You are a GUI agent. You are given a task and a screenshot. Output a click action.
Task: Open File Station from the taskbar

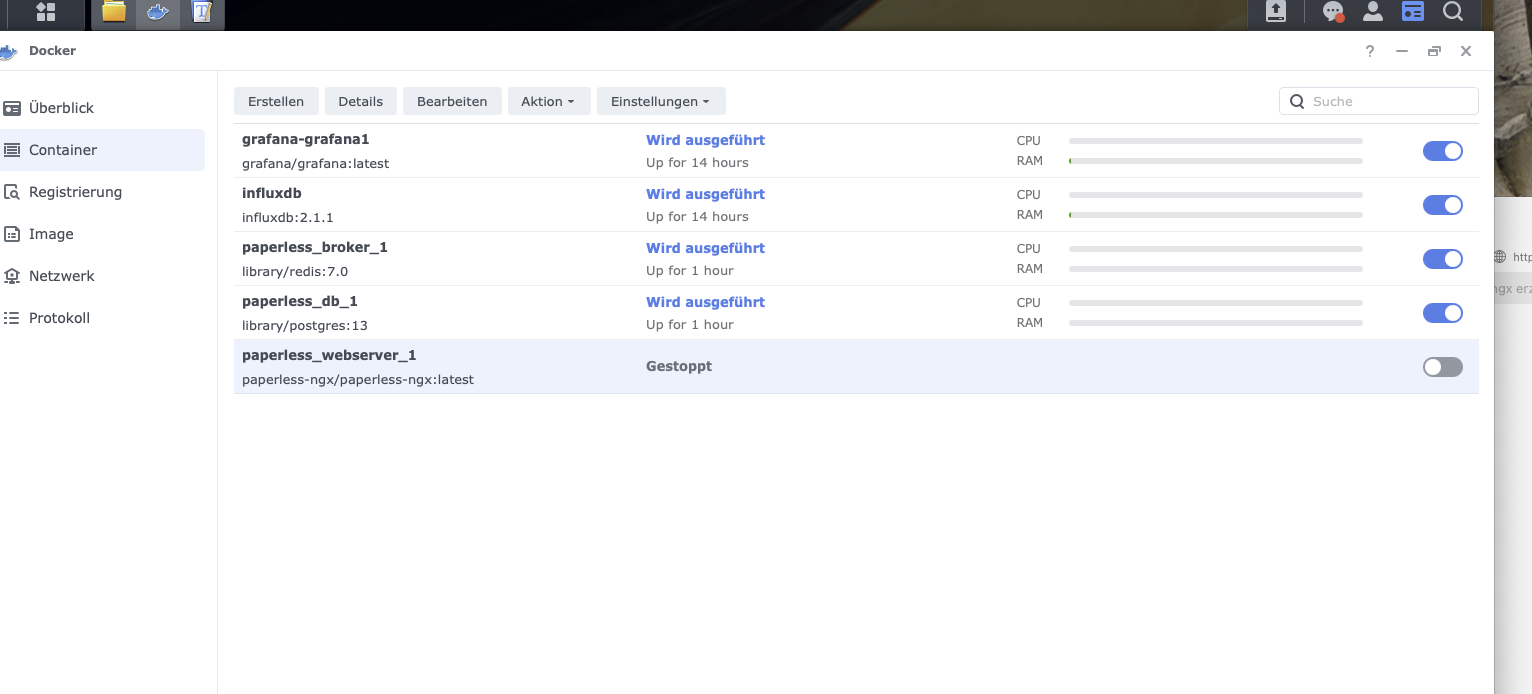(114, 13)
